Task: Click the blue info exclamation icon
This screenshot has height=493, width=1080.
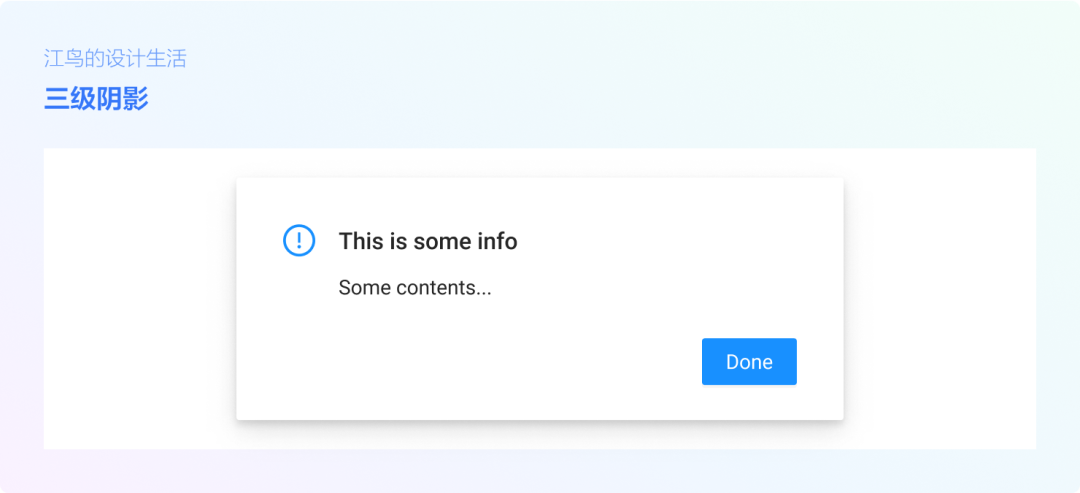Action: tap(299, 240)
